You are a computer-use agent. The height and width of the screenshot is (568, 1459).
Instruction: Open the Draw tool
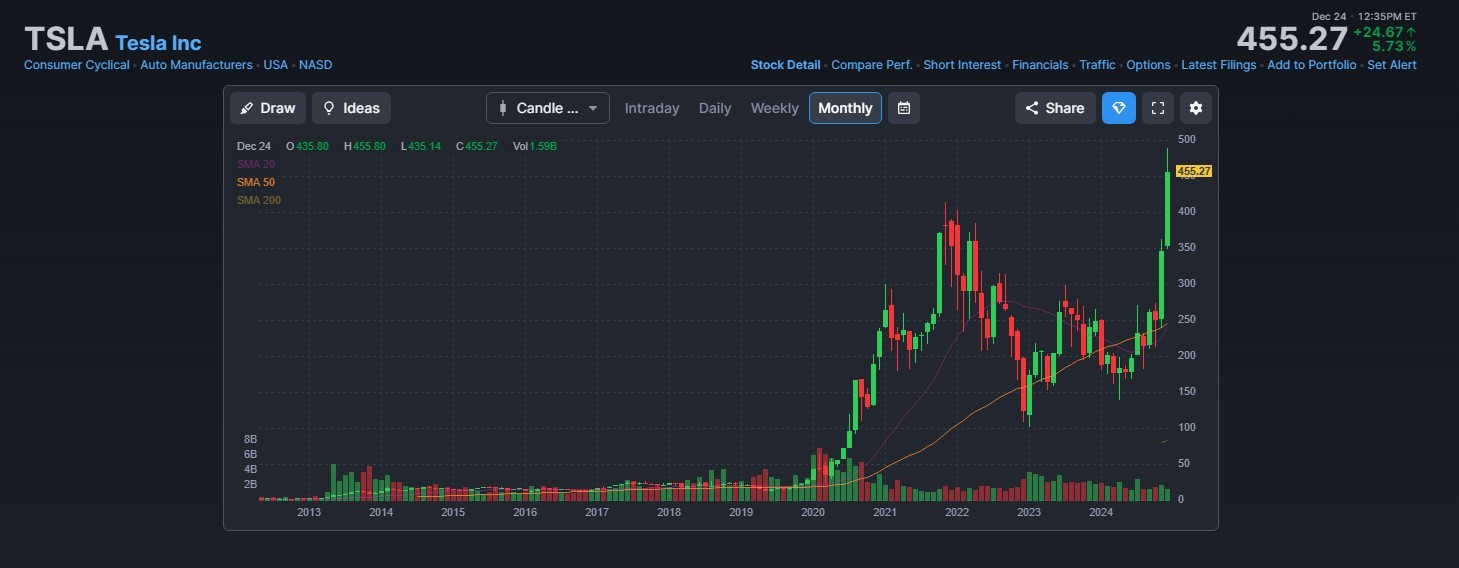coord(268,108)
